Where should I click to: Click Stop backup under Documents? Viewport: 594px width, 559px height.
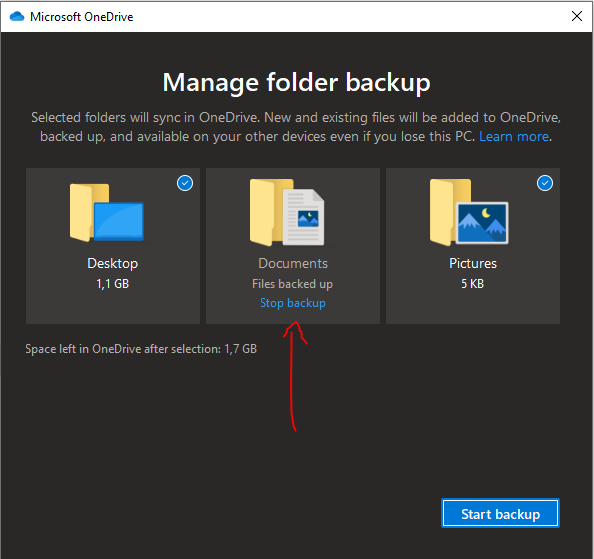click(293, 303)
